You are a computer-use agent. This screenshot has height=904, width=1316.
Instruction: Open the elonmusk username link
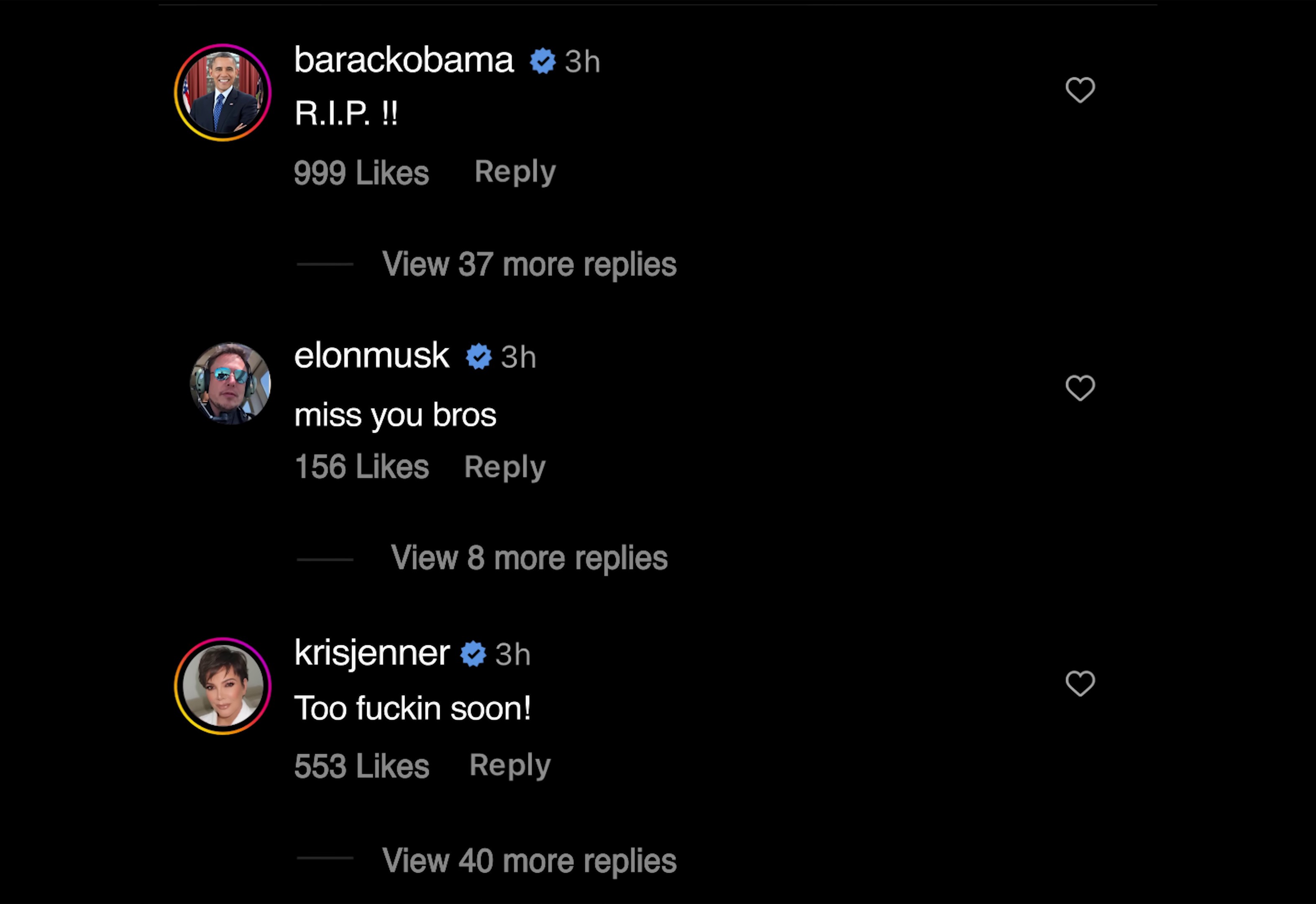(371, 356)
